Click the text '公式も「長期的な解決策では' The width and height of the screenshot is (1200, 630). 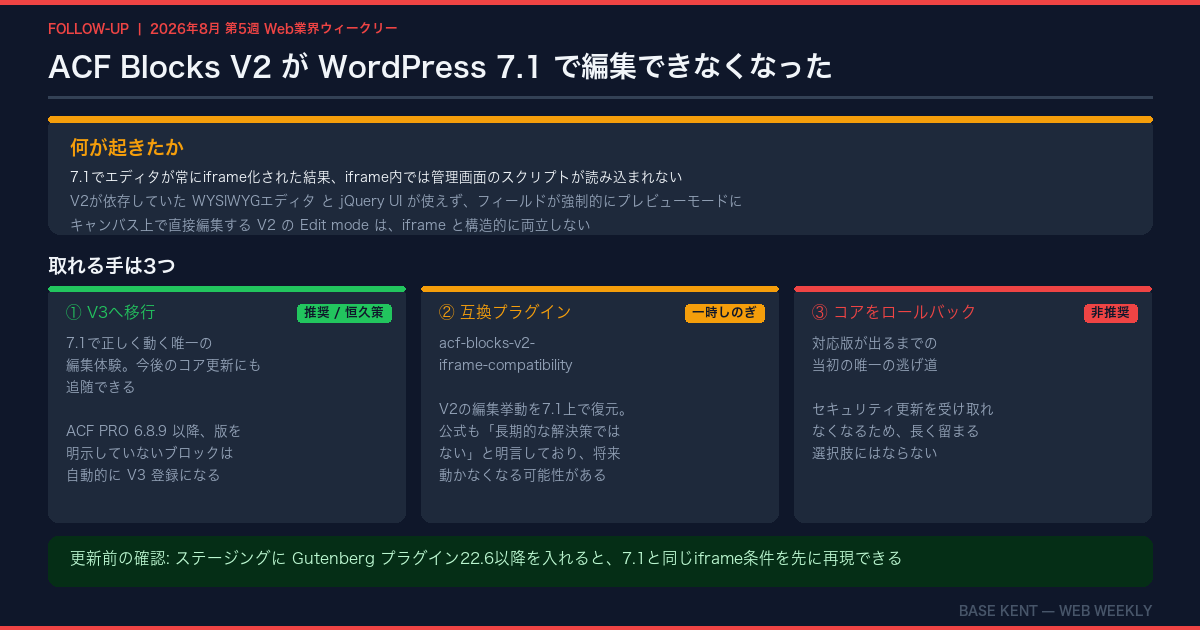tap(530, 431)
